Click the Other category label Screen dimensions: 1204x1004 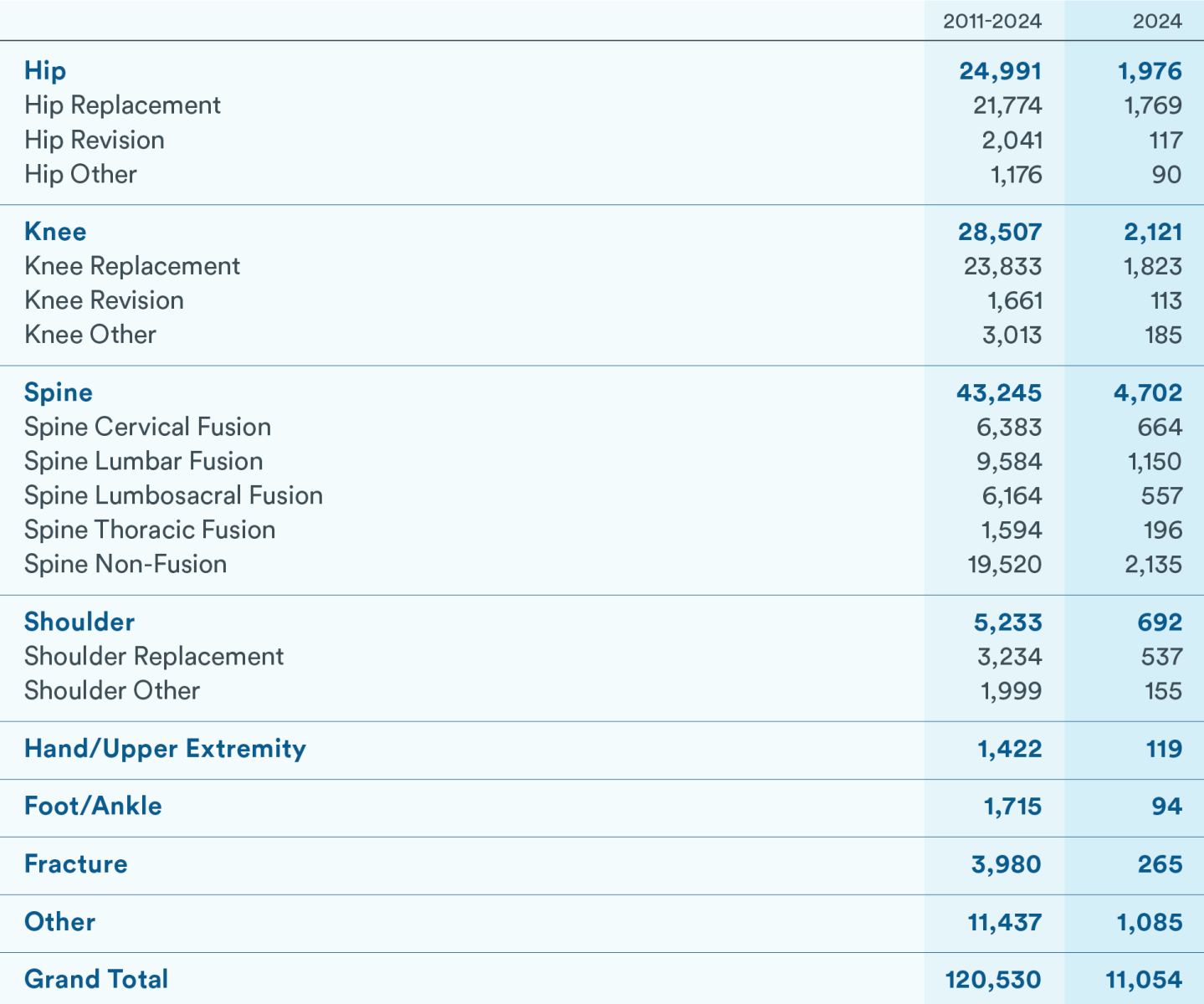click(59, 922)
